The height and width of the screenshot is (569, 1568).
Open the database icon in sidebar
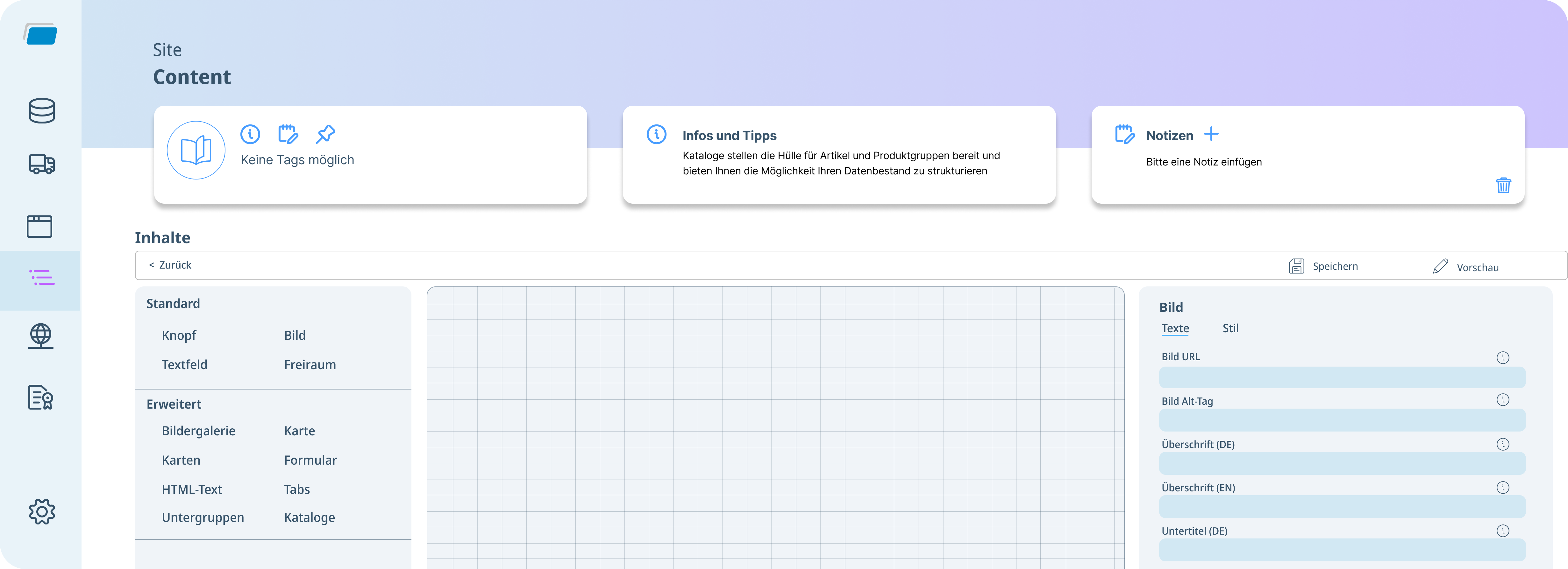pyautogui.click(x=41, y=111)
